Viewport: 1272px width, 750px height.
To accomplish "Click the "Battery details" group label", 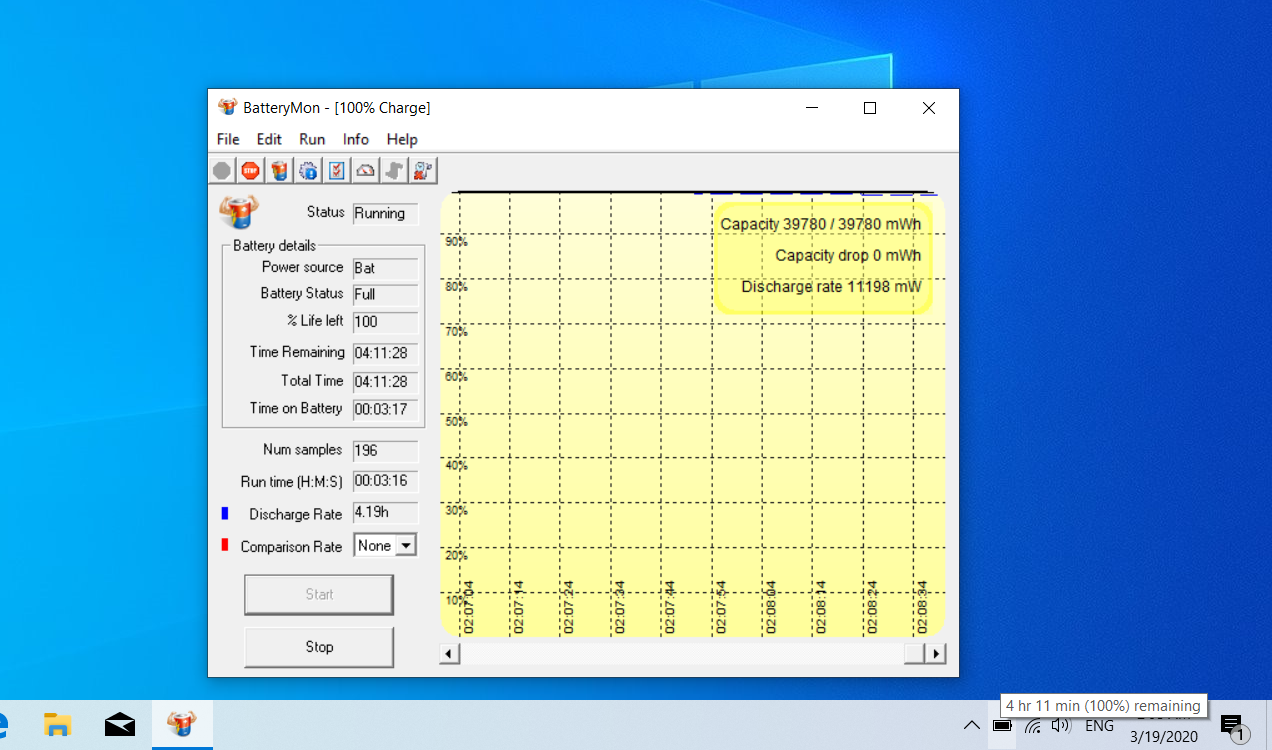I will [274, 245].
